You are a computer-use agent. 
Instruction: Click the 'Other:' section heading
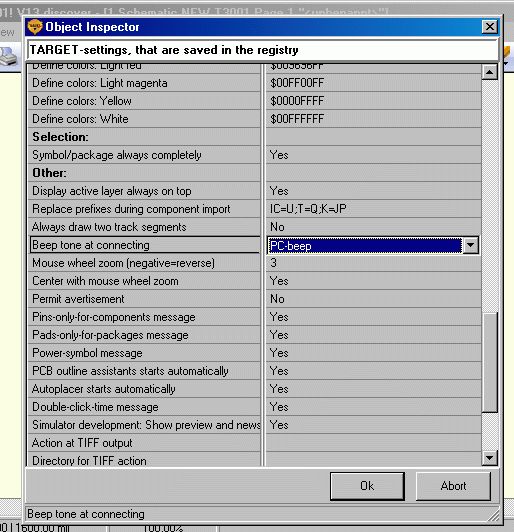point(49,173)
